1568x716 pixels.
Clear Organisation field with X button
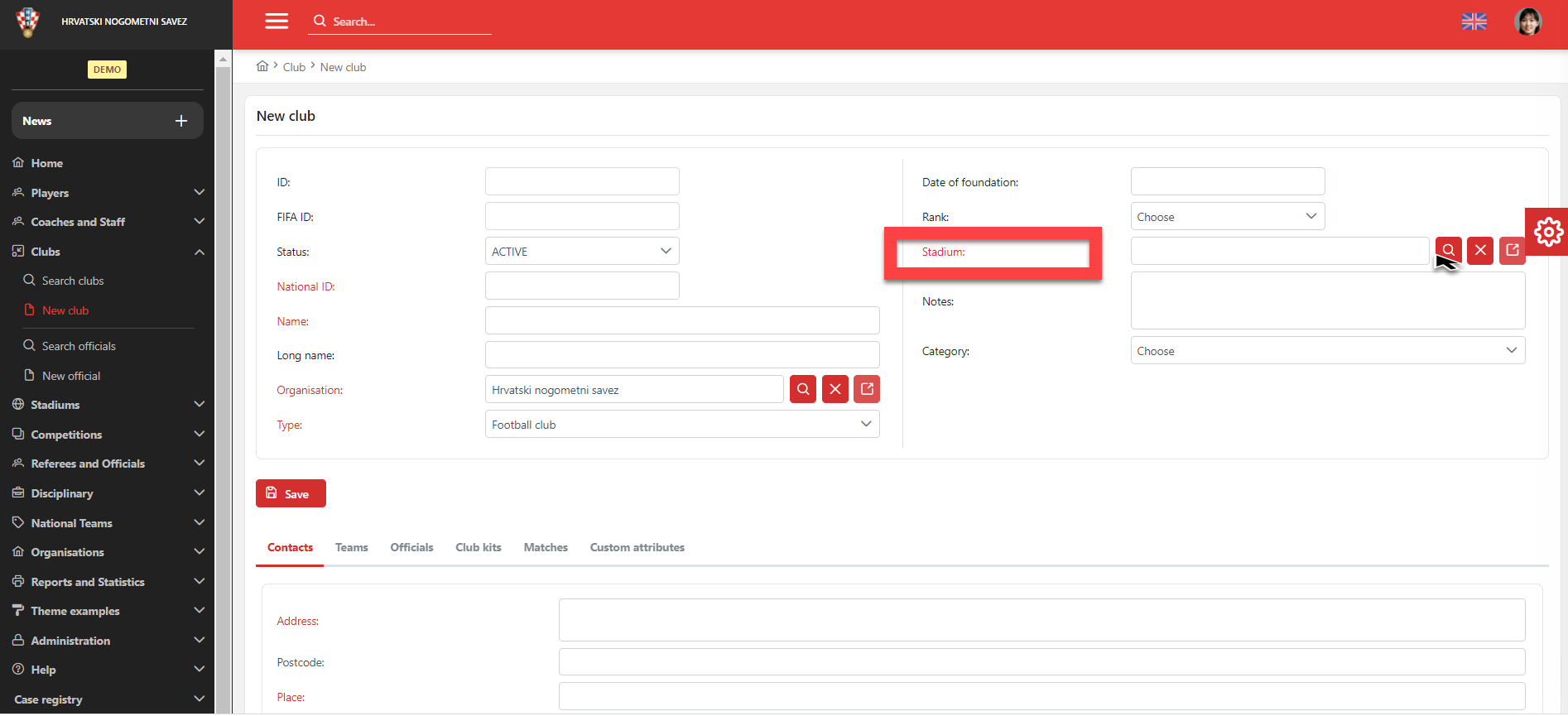pyautogui.click(x=835, y=389)
